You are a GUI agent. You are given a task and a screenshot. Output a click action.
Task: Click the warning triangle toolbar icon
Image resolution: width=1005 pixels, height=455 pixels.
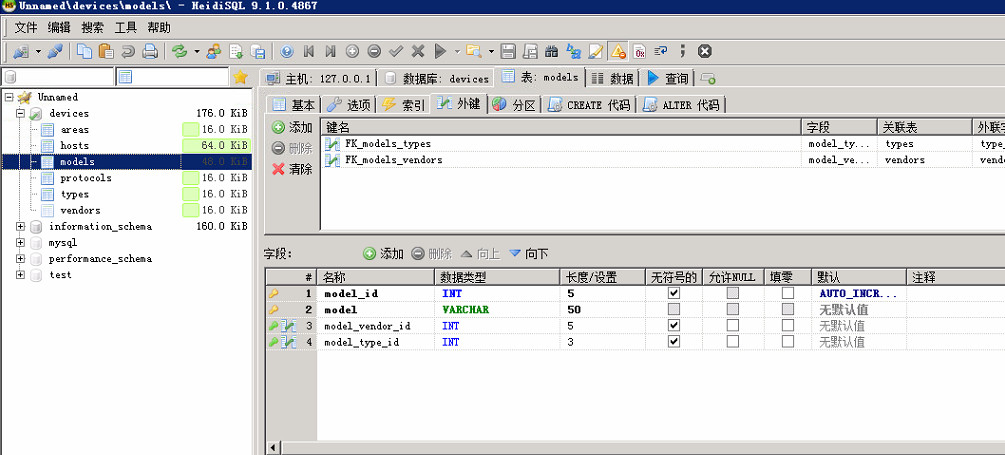pyautogui.click(x=618, y=51)
